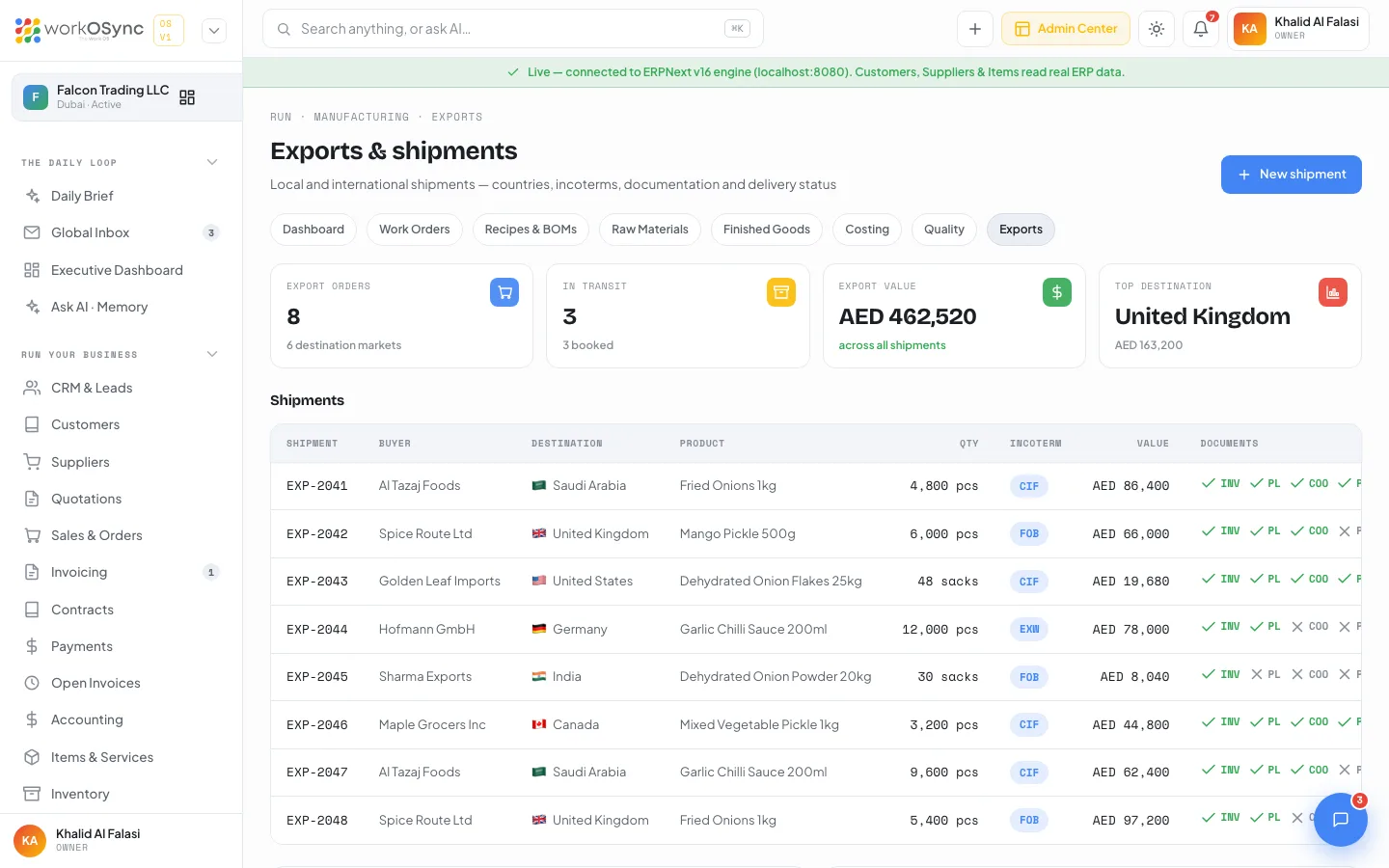The width and height of the screenshot is (1389, 868).
Task: Collapse The Daily Loop section
Action: click(212, 162)
